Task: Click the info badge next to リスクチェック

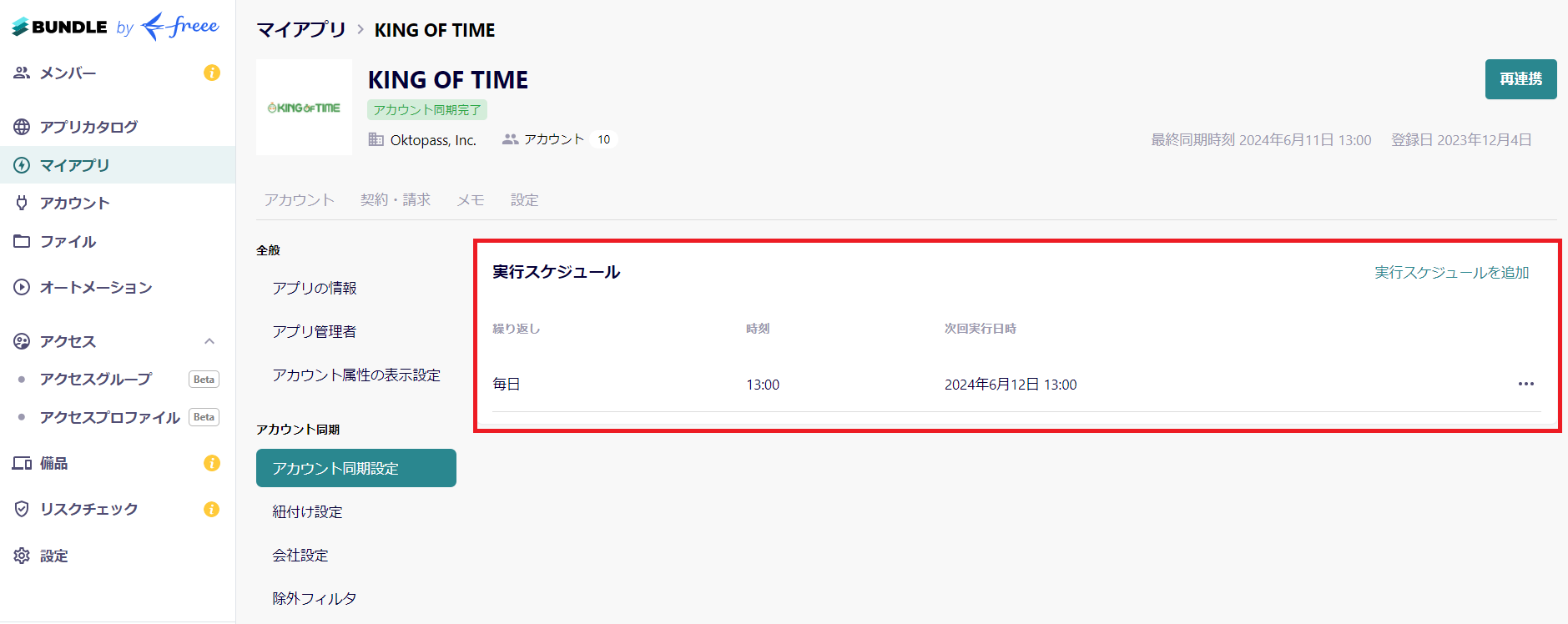Action: pos(212,509)
